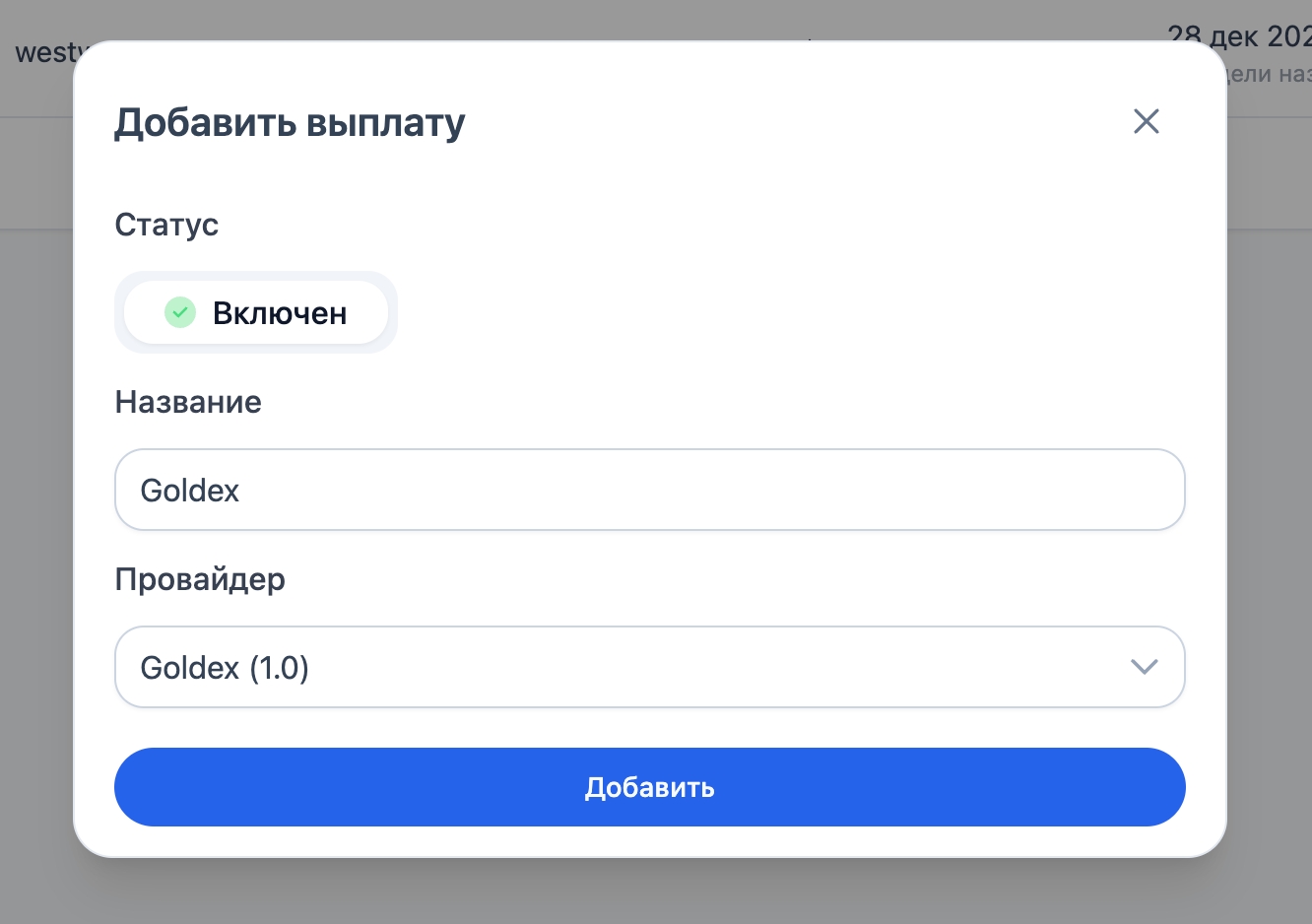Viewport: 1312px width, 924px height.
Task: Open the Провайдер dropdown
Action: 649,667
